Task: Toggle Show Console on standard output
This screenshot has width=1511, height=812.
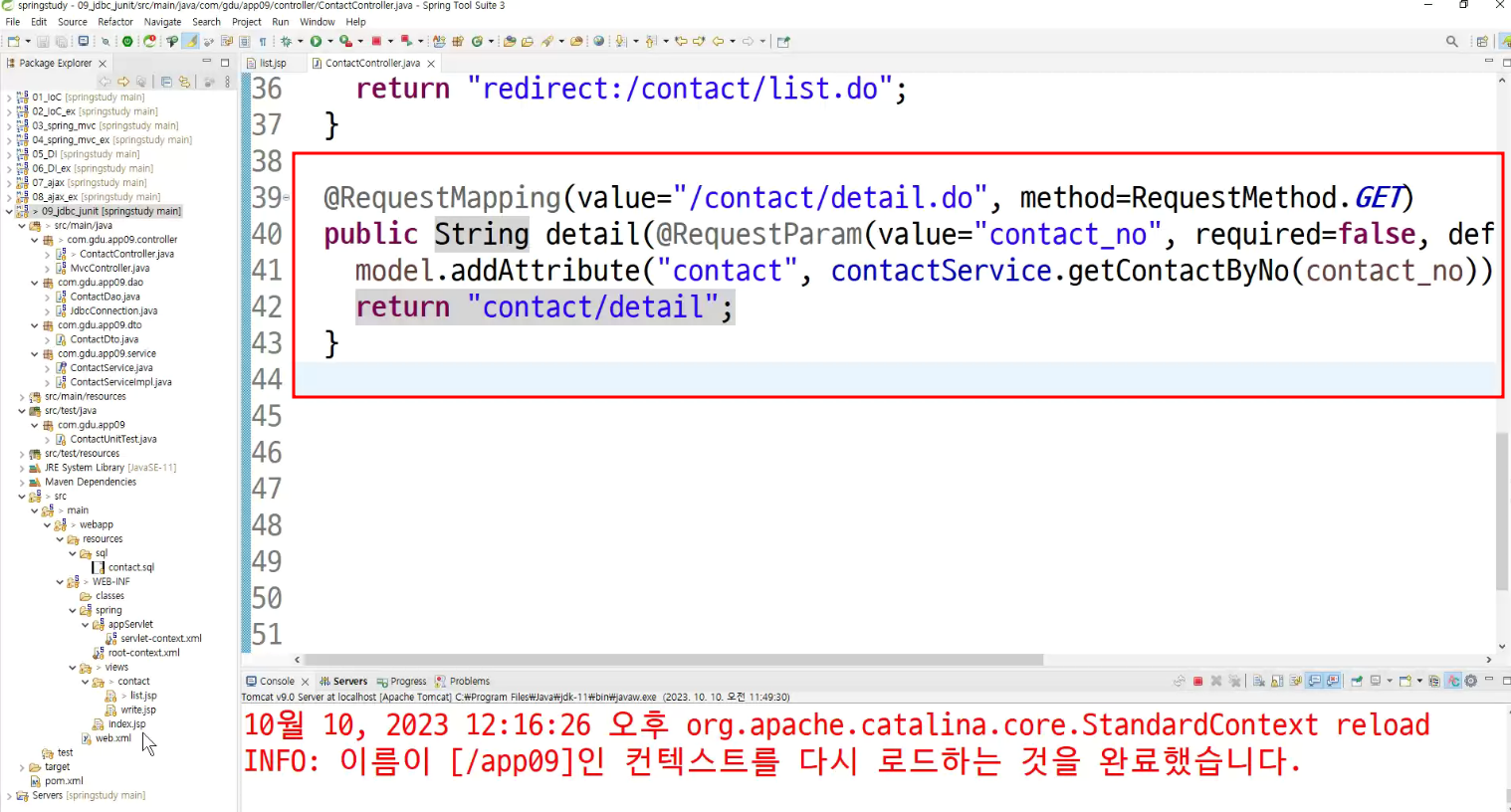Action: point(1314,682)
